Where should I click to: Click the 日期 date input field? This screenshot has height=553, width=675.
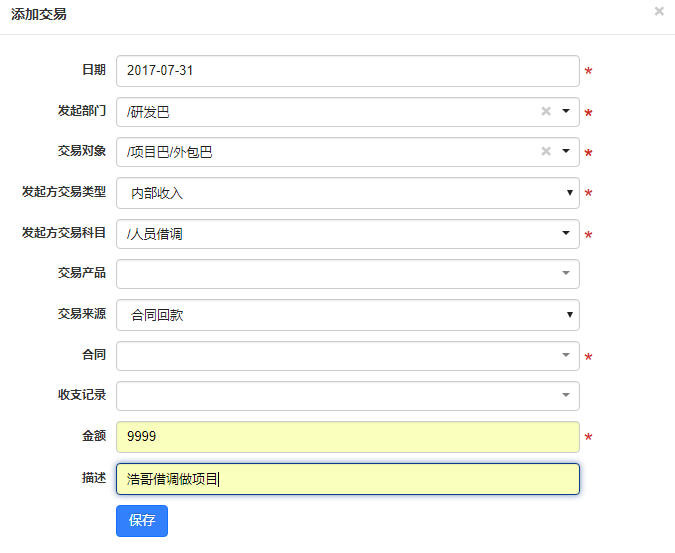click(x=348, y=71)
